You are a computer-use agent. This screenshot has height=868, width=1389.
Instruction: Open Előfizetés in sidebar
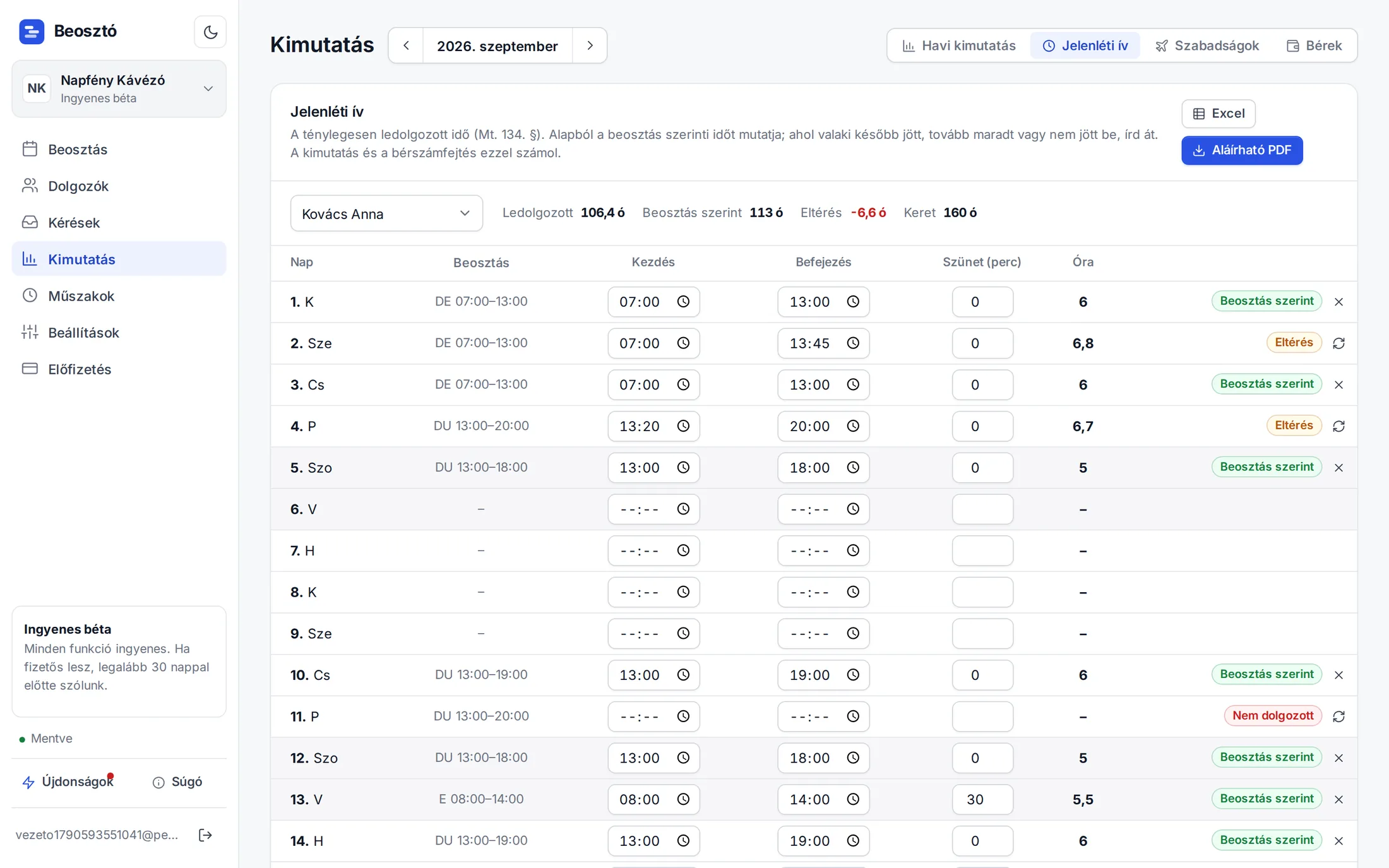[119, 369]
